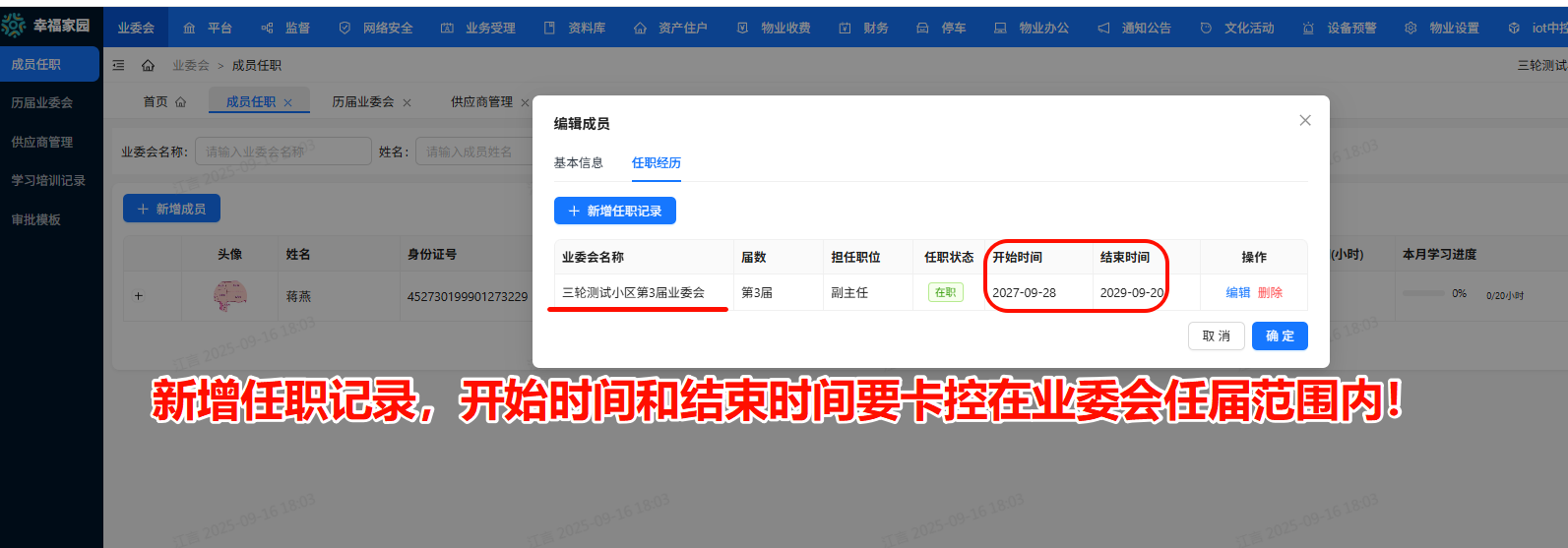1568x548 pixels.
Task: Click the 在职 status tag
Action: click(x=946, y=292)
